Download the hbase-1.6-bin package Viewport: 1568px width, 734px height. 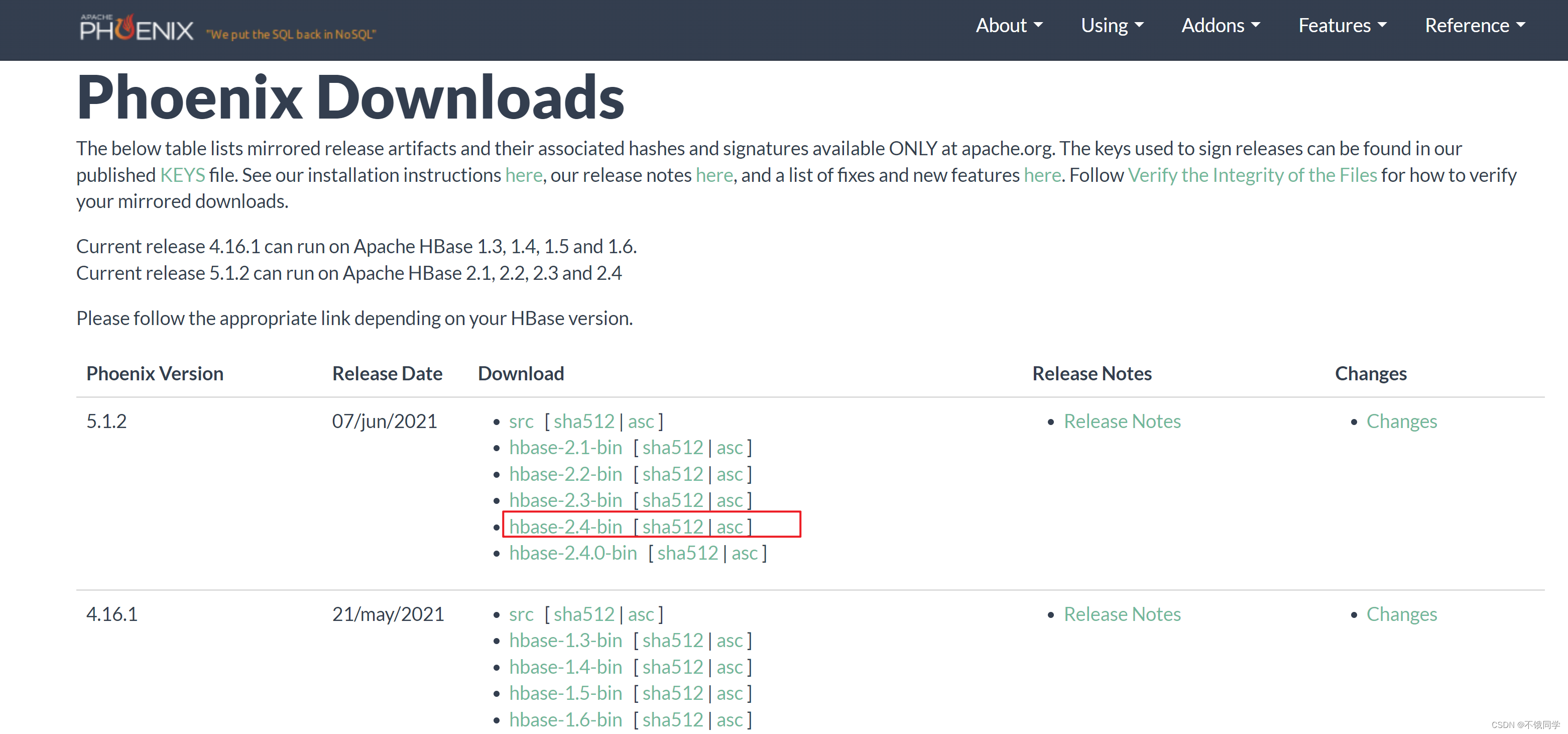click(x=565, y=720)
